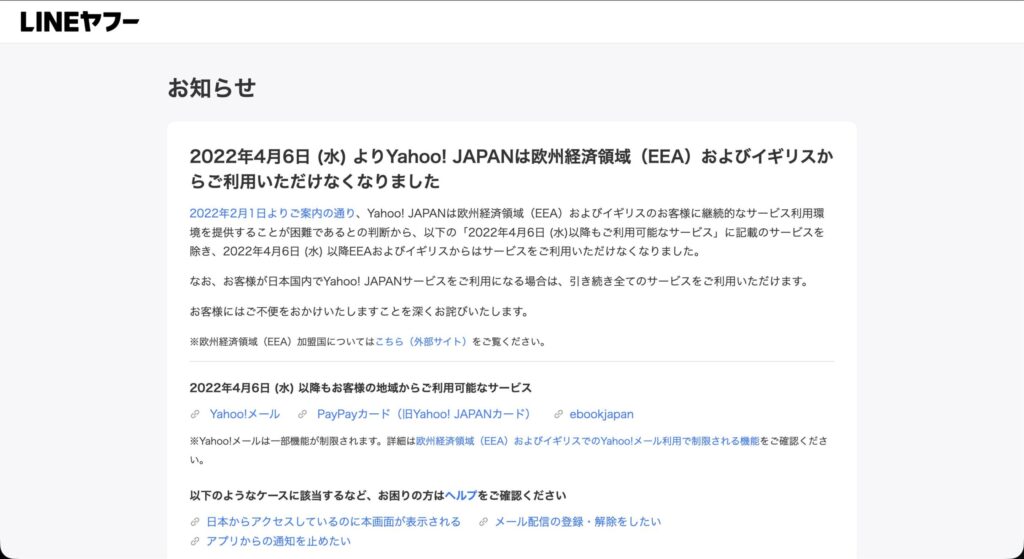
Task: Click the chain icon beside PayPayカード
Action: point(303,414)
